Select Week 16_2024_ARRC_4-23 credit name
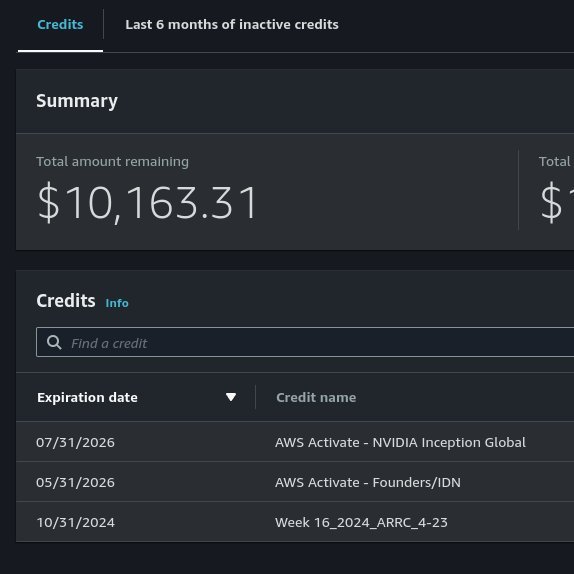 click(x=361, y=522)
